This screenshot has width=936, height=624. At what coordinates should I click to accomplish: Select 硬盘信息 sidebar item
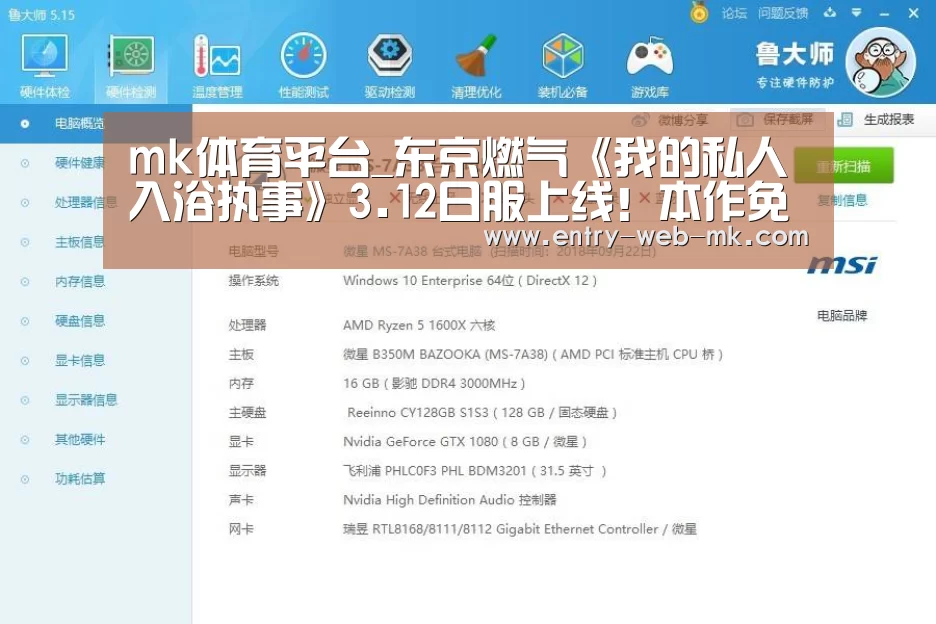pyautogui.click(x=80, y=321)
